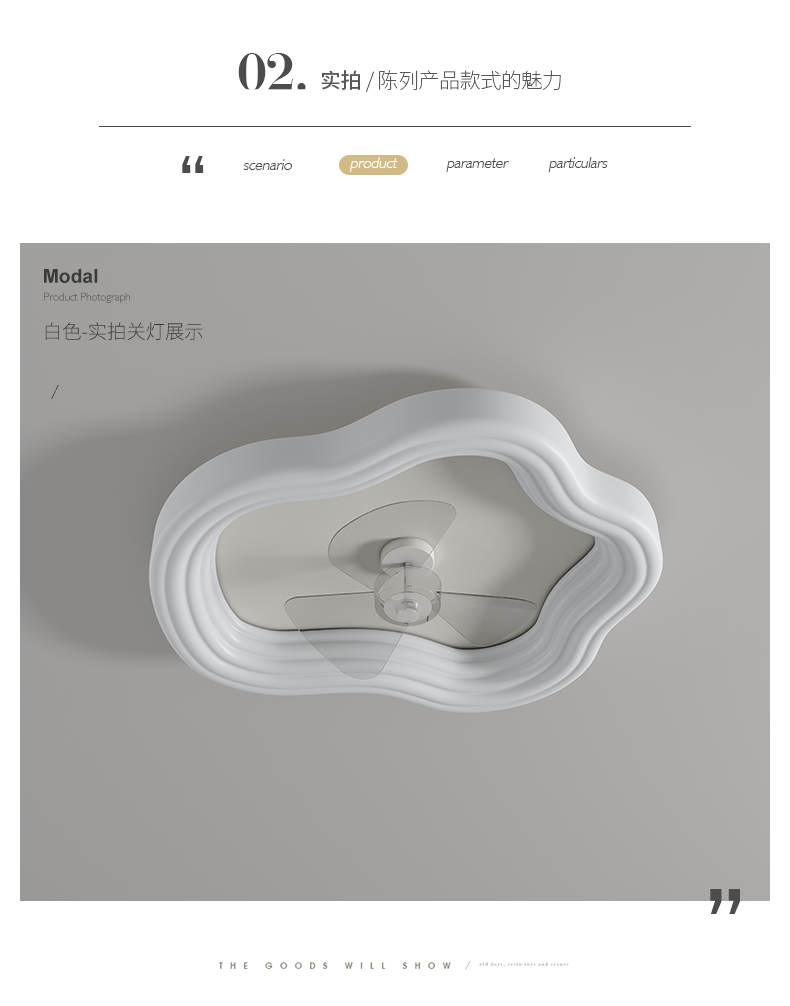Click the THE GOODS WILL SHOW footer text
The width and height of the screenshot is (790, 1006).
pyautogui.click(x=335, y=966)
